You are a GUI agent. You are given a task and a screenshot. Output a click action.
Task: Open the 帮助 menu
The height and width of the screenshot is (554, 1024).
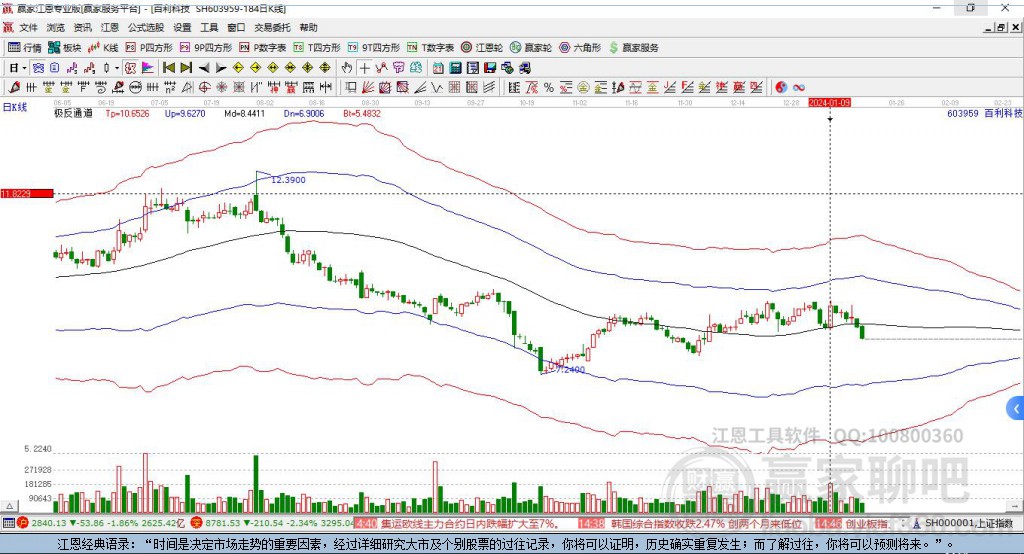[x=308, y=27]
